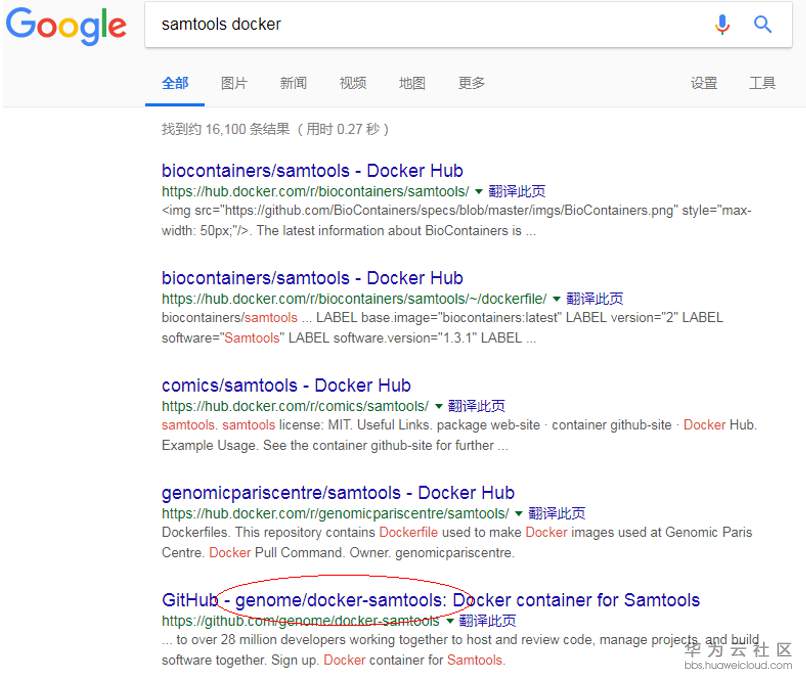Open comics/samtools - Docker Hub result
The height and width of the screenshot is (680, 806).
[286, 385]
